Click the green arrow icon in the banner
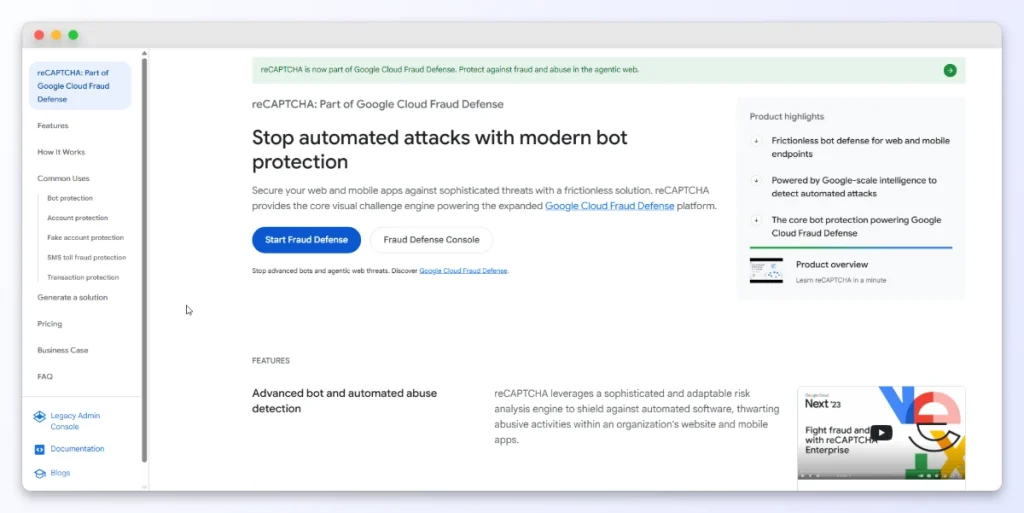 point(950,70)
